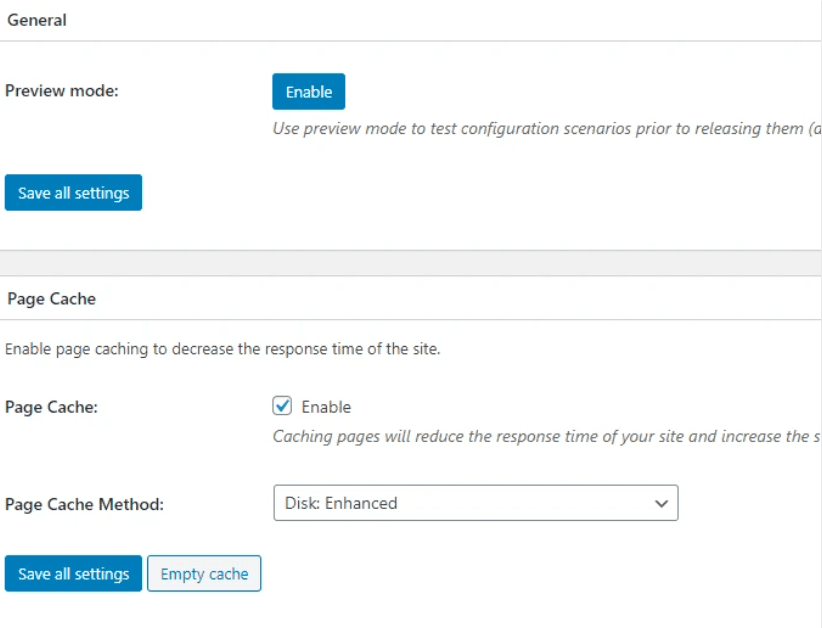Click the Empty cache button
The width and height of the screenshot is (822, 628).
click(x=204, y=574)
